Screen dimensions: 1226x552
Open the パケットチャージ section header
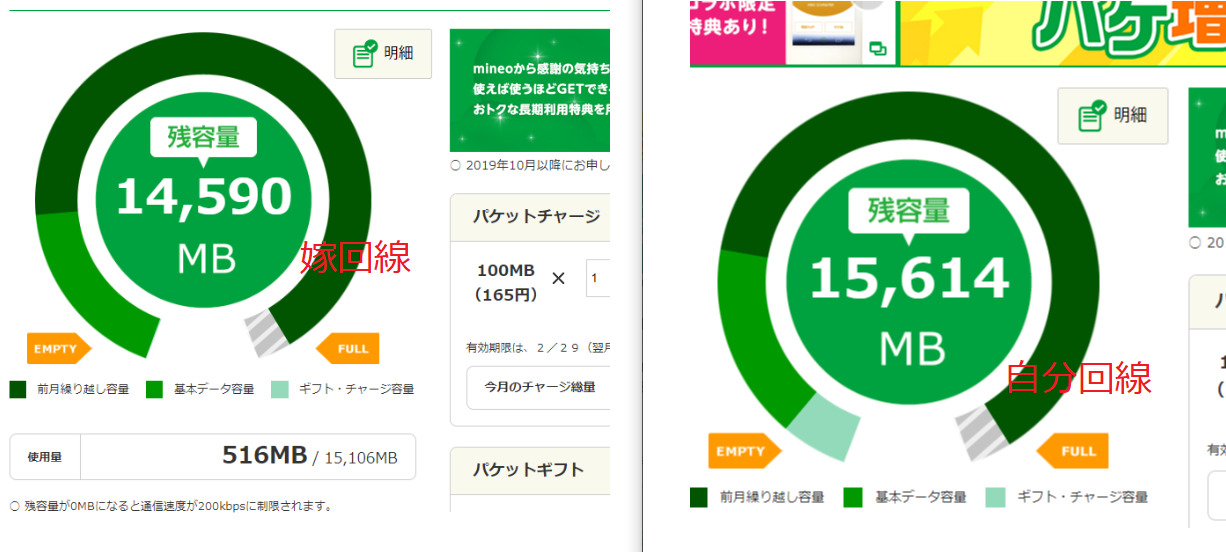530,217
